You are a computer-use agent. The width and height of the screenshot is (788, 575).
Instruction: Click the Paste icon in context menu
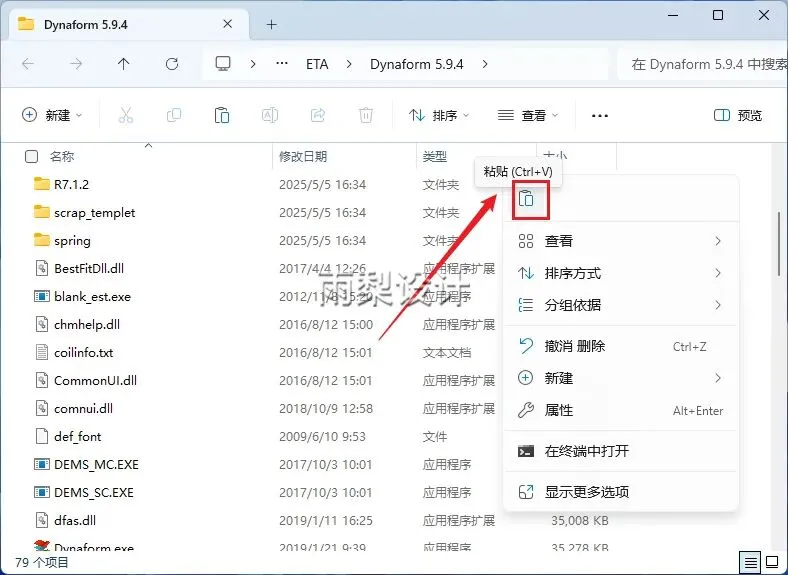tap(526, 199)
